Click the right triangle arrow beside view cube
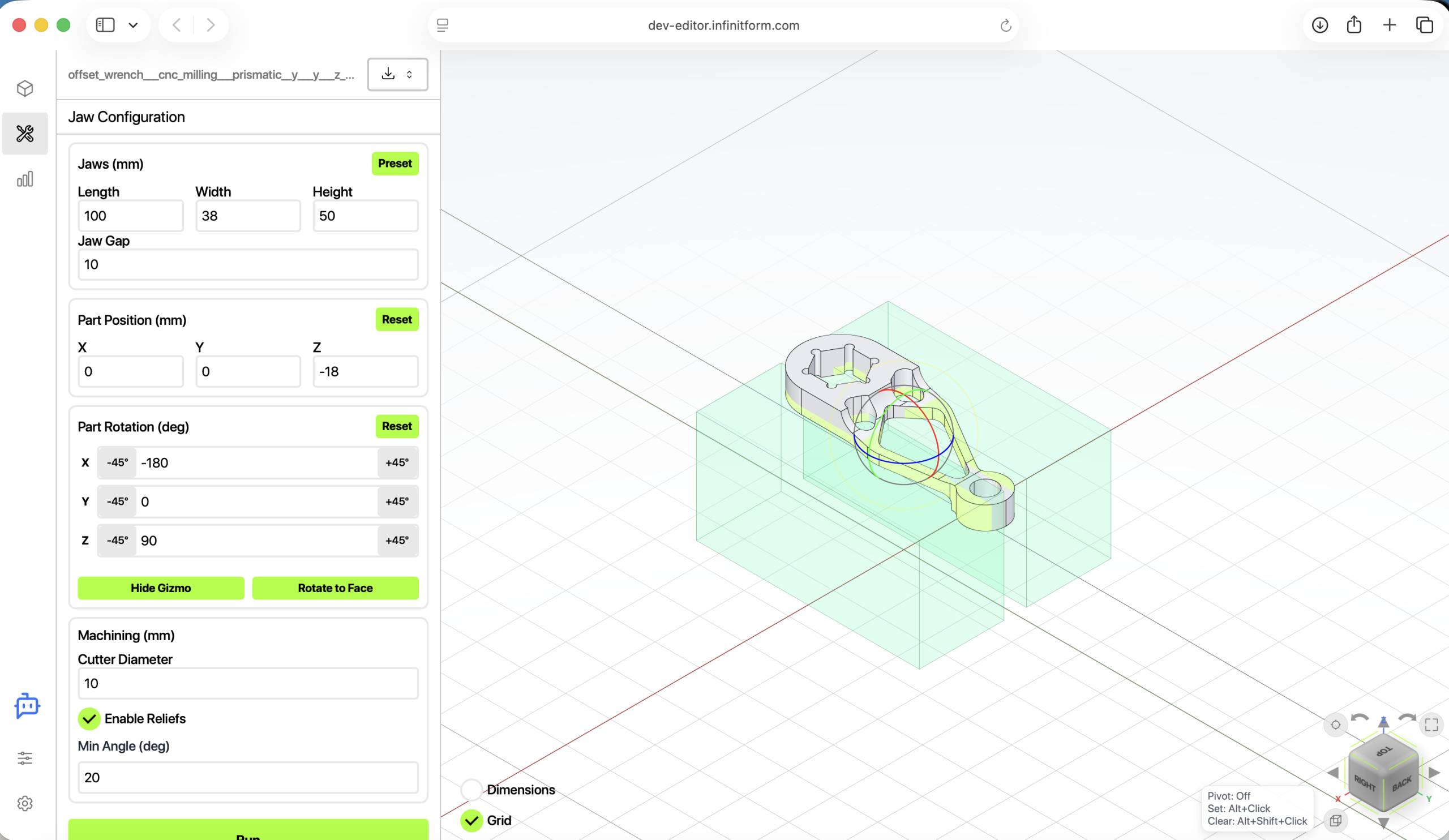The image size is (1449, 840). point(1434,773)
